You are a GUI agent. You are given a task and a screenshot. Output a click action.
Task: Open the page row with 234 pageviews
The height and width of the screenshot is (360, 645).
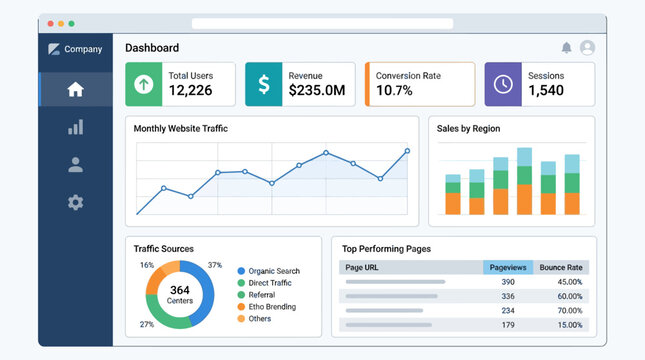tap(464, 311)
